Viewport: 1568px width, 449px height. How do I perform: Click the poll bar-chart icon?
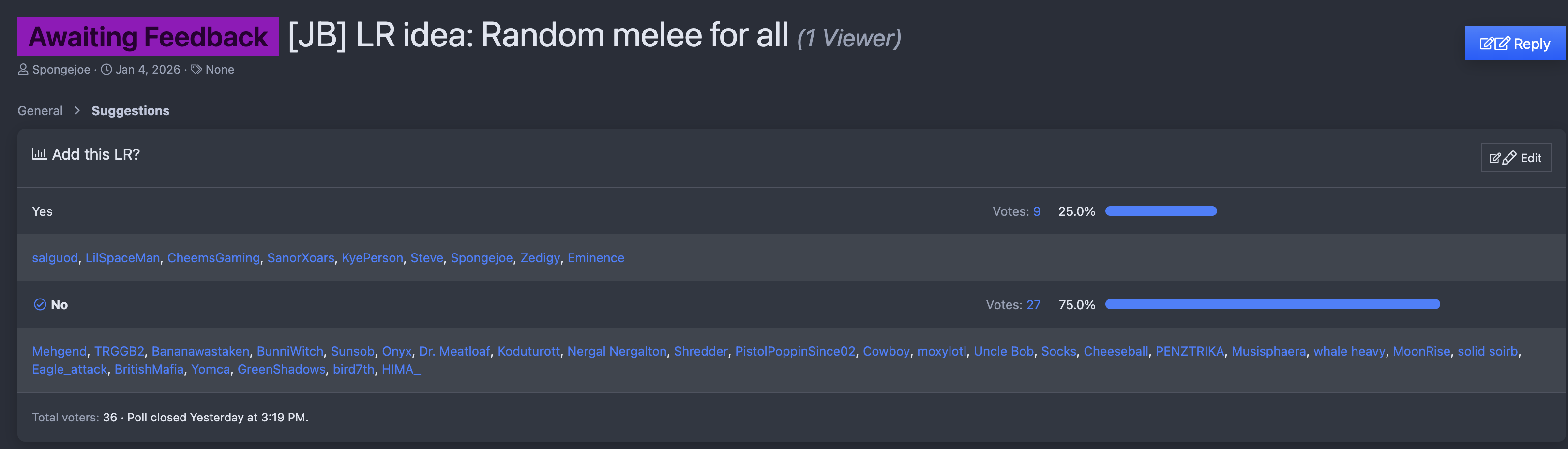[x=40, y=154]
